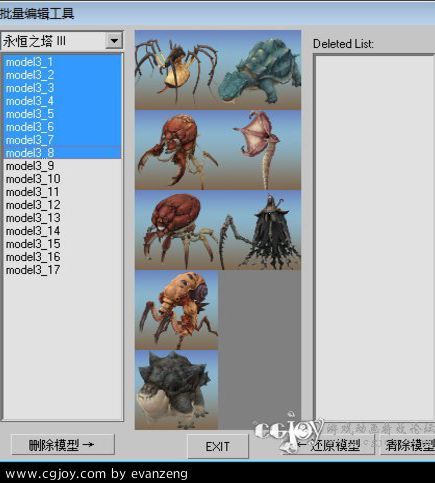
Task: Click the pink winged worm thumbnail
Action: [x=259, y=150]
